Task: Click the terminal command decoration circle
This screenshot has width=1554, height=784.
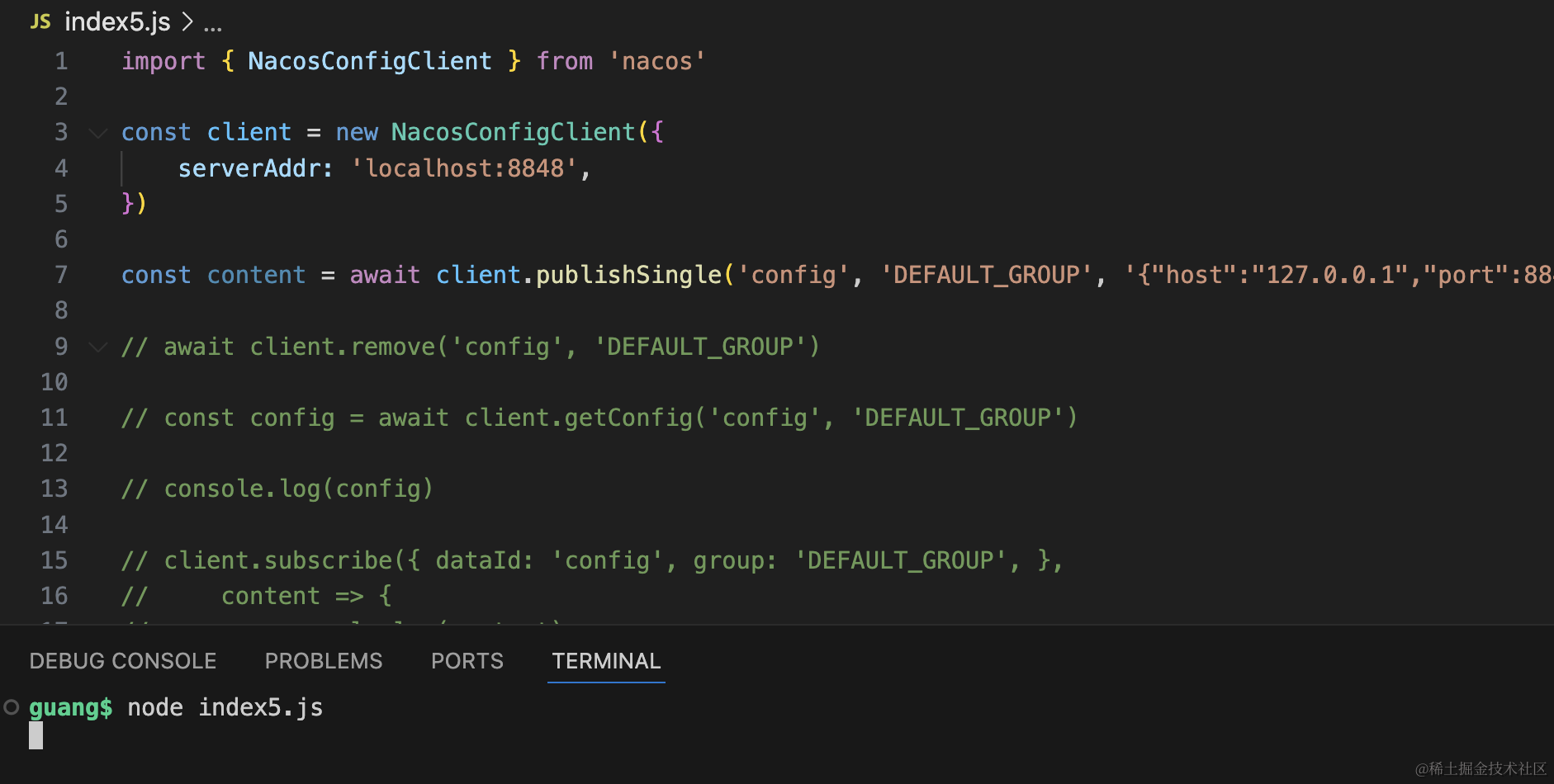Action: point(12,707)
